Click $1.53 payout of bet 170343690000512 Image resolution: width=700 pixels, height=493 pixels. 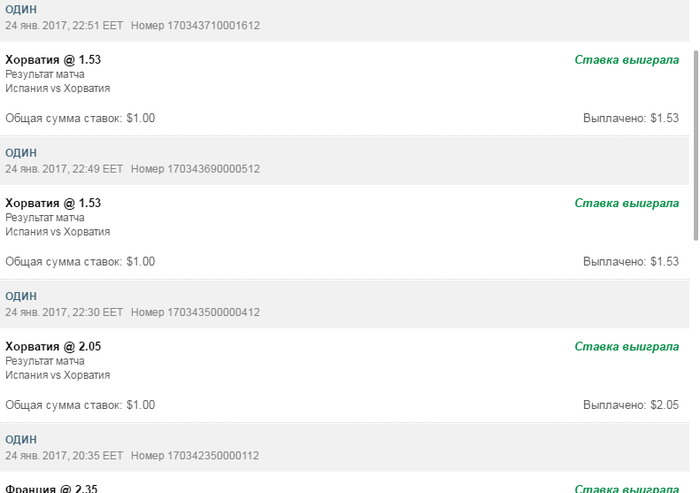(631, 261)
